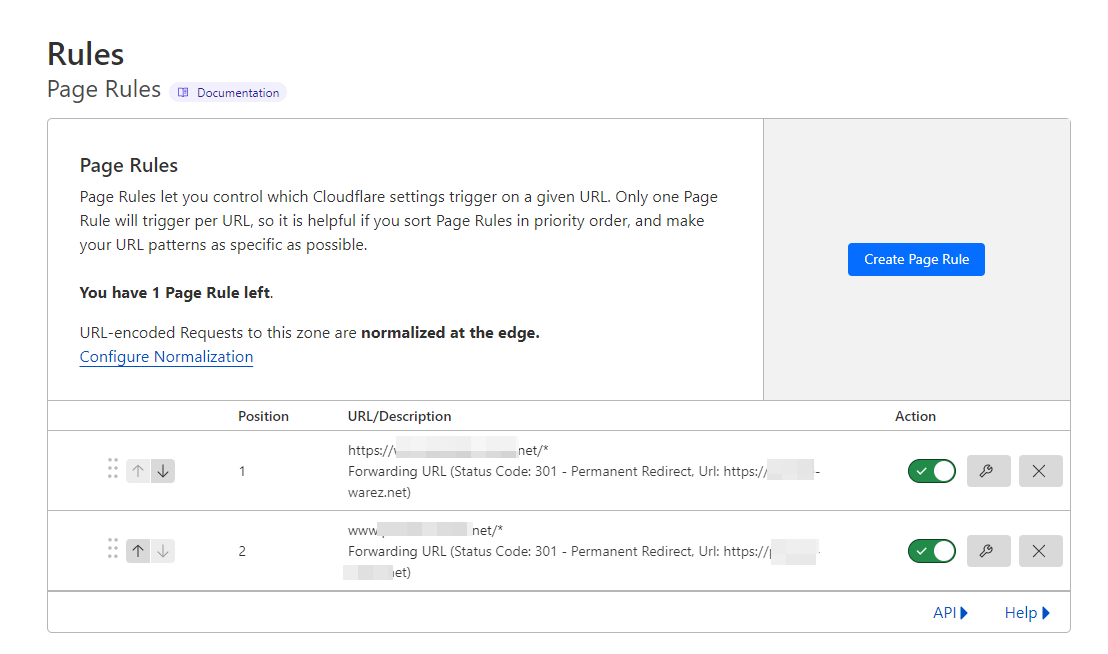Click the Position column header

point(263,416)
